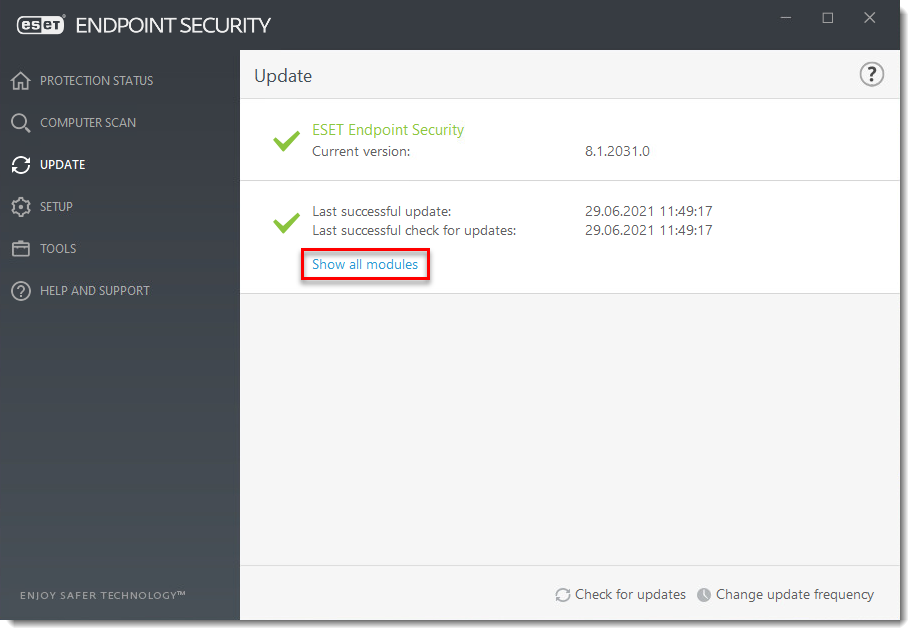
Task: Maximize the ESET window
Action: pyautogui.click(x=828, y=18)
